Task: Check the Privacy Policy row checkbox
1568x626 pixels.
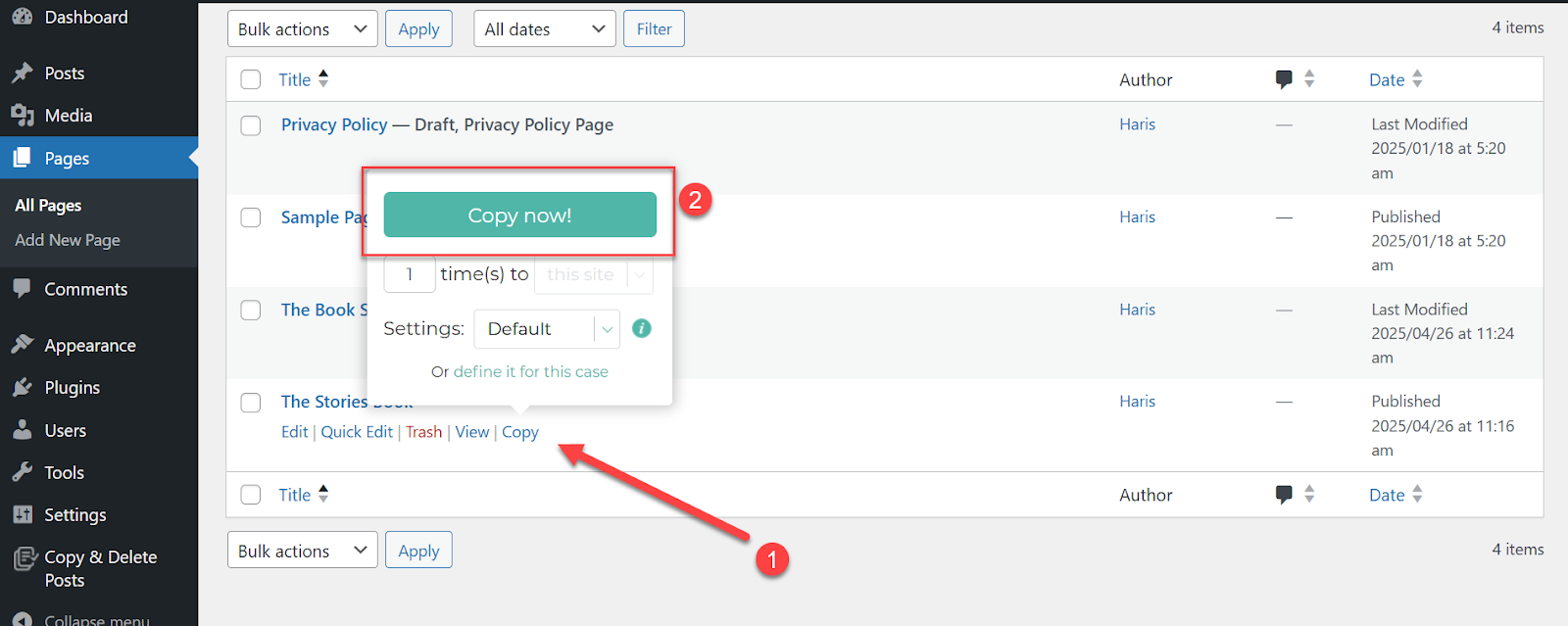Action: click(251, 125)
